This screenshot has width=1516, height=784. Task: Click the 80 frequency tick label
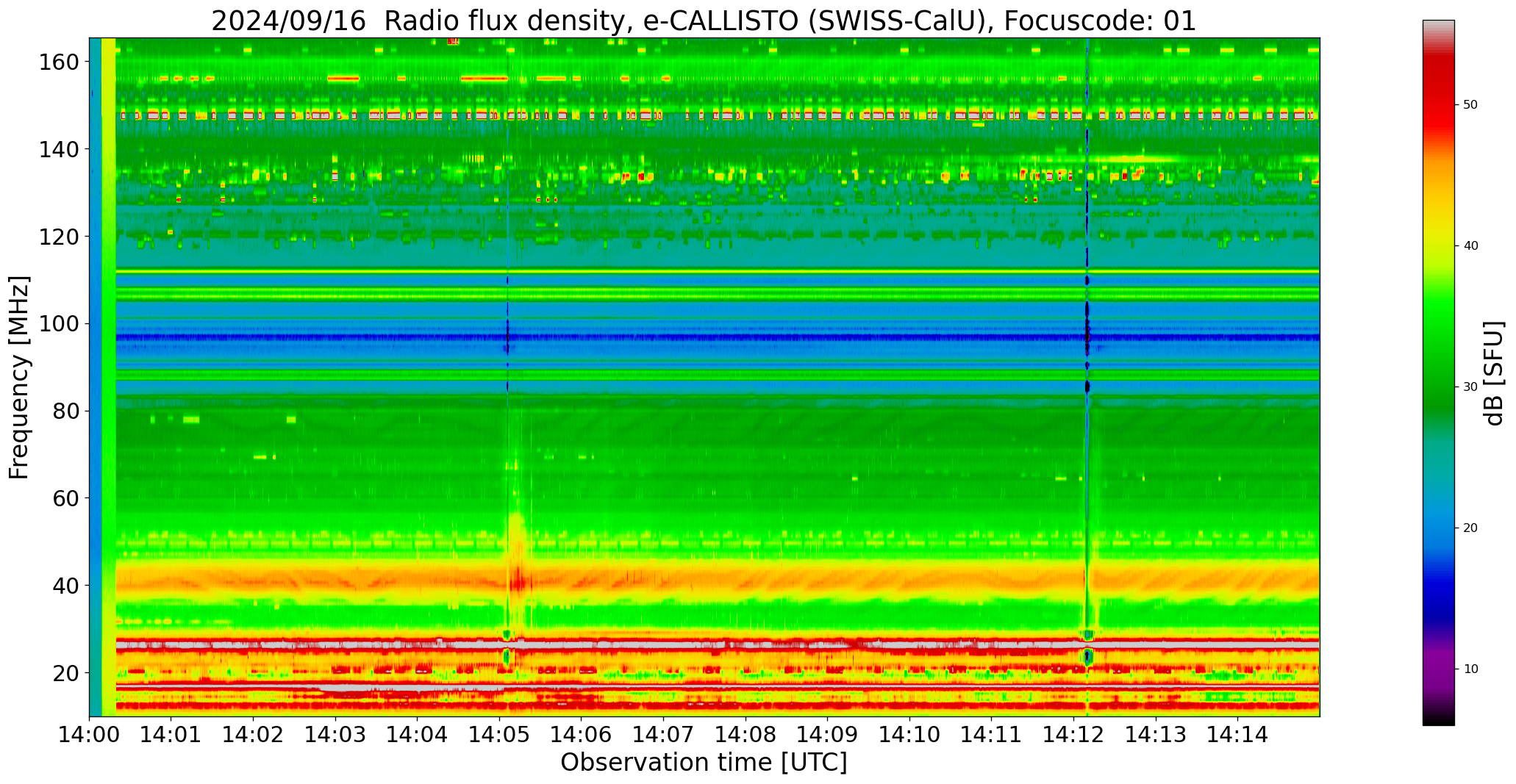click(66, 411)
